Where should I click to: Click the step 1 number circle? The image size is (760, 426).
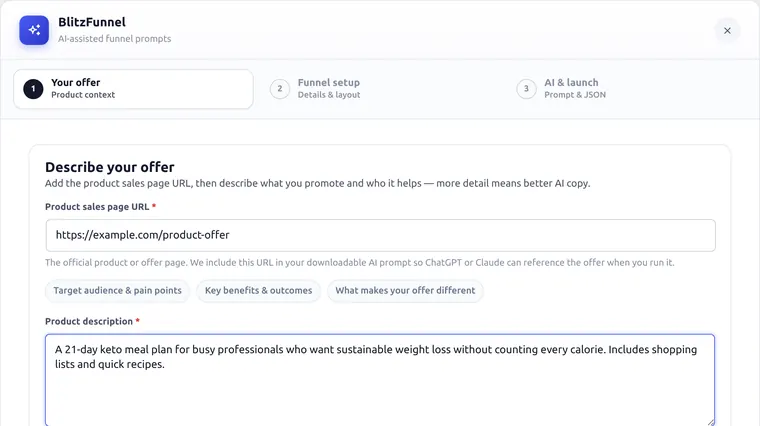[33, 89]
